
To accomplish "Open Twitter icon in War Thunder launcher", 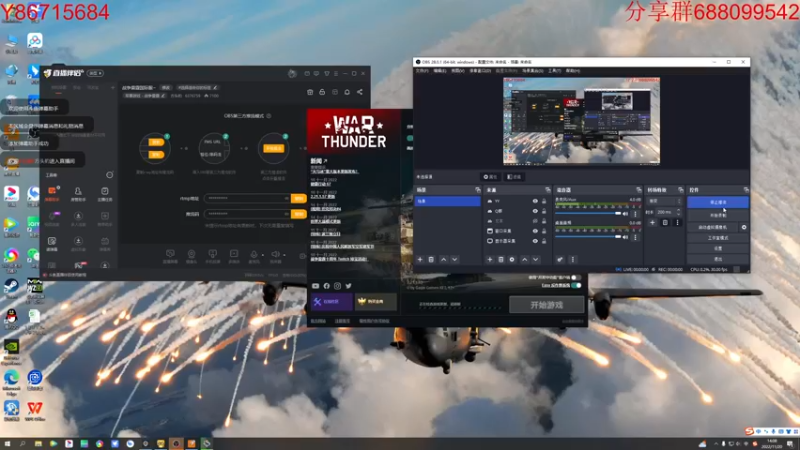I will [x=348, y=286].
